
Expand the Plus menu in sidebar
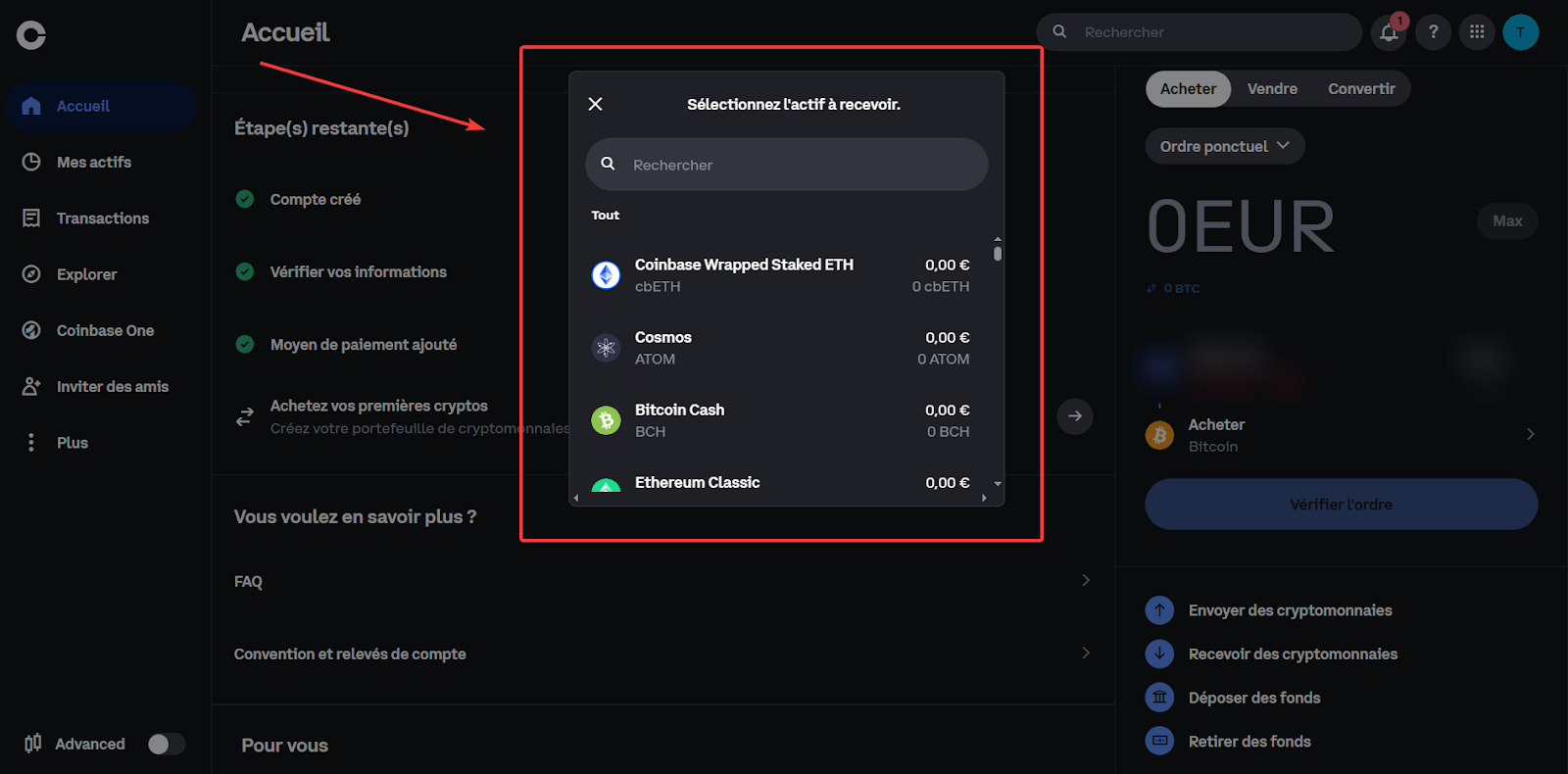101,442
